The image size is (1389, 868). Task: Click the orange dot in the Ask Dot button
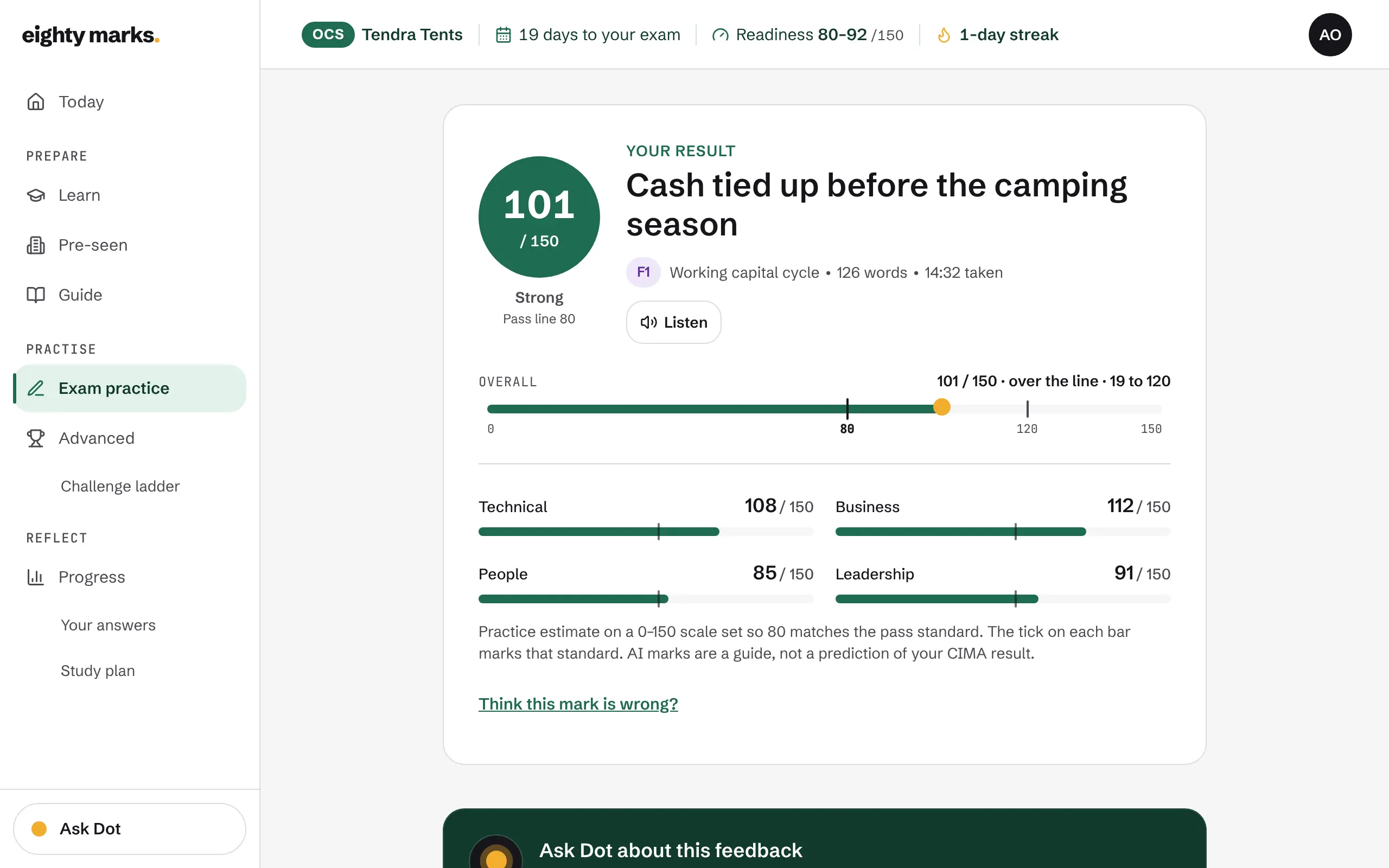[x=39, y=828]
